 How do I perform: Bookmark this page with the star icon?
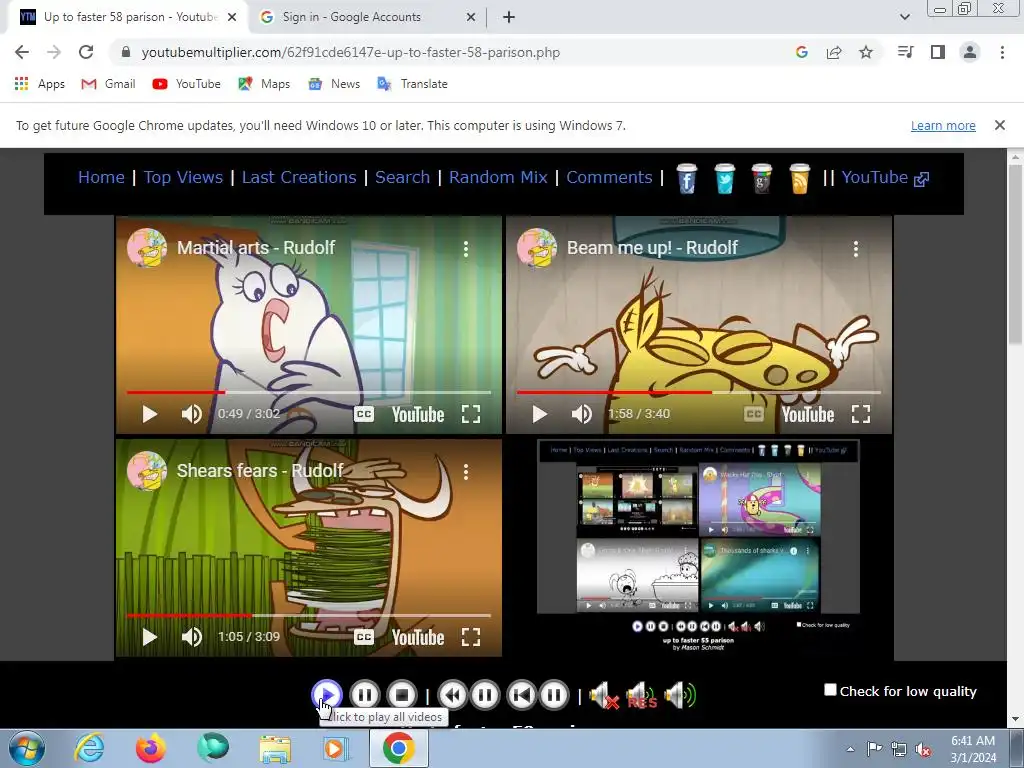pos(866,52)
